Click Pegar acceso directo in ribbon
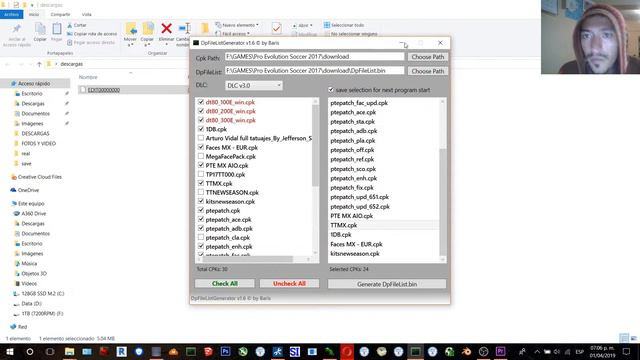640x360 pixels. pos(91,42)
